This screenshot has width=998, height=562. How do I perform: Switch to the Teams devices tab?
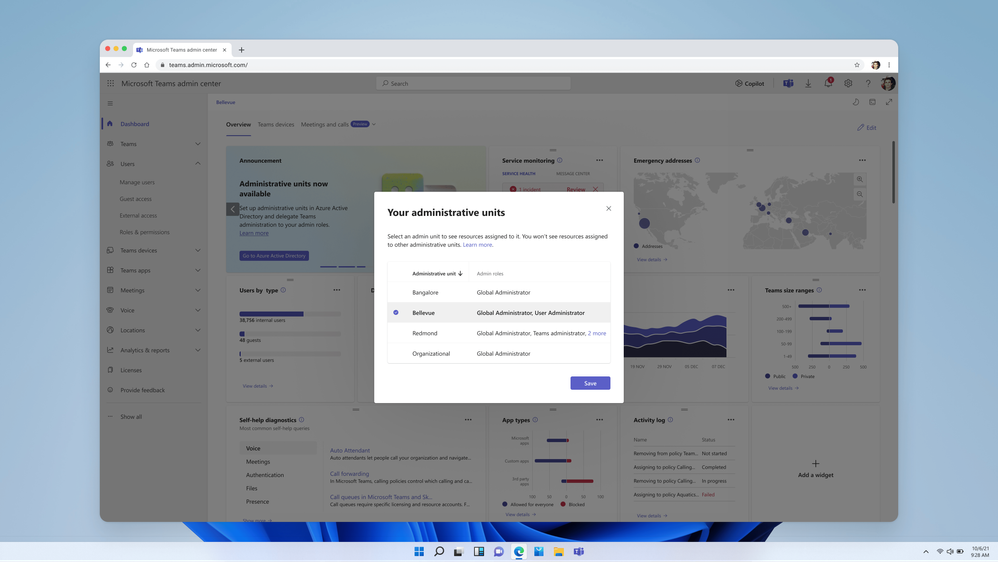coord(276,124)
